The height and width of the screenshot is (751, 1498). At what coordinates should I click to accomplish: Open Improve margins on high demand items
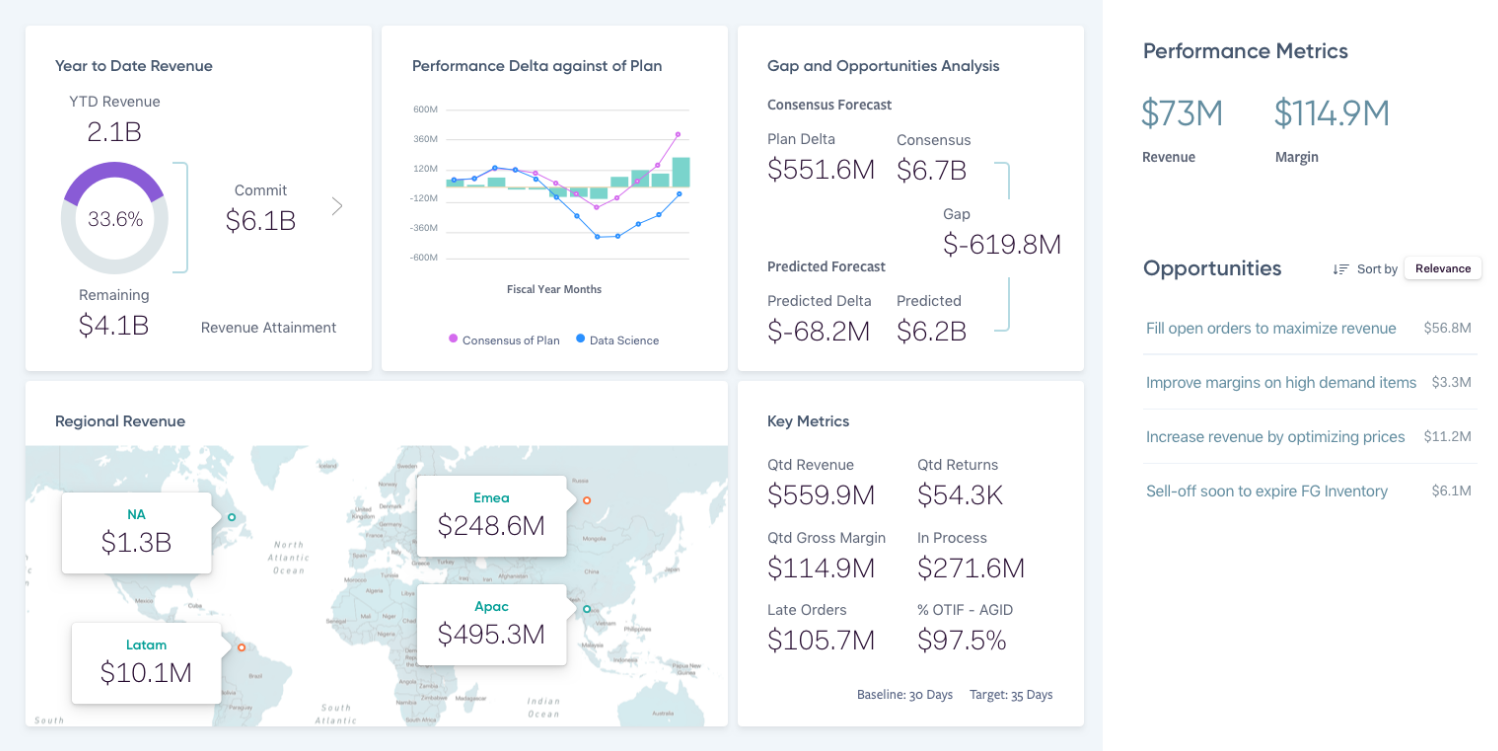(1280, 382)
